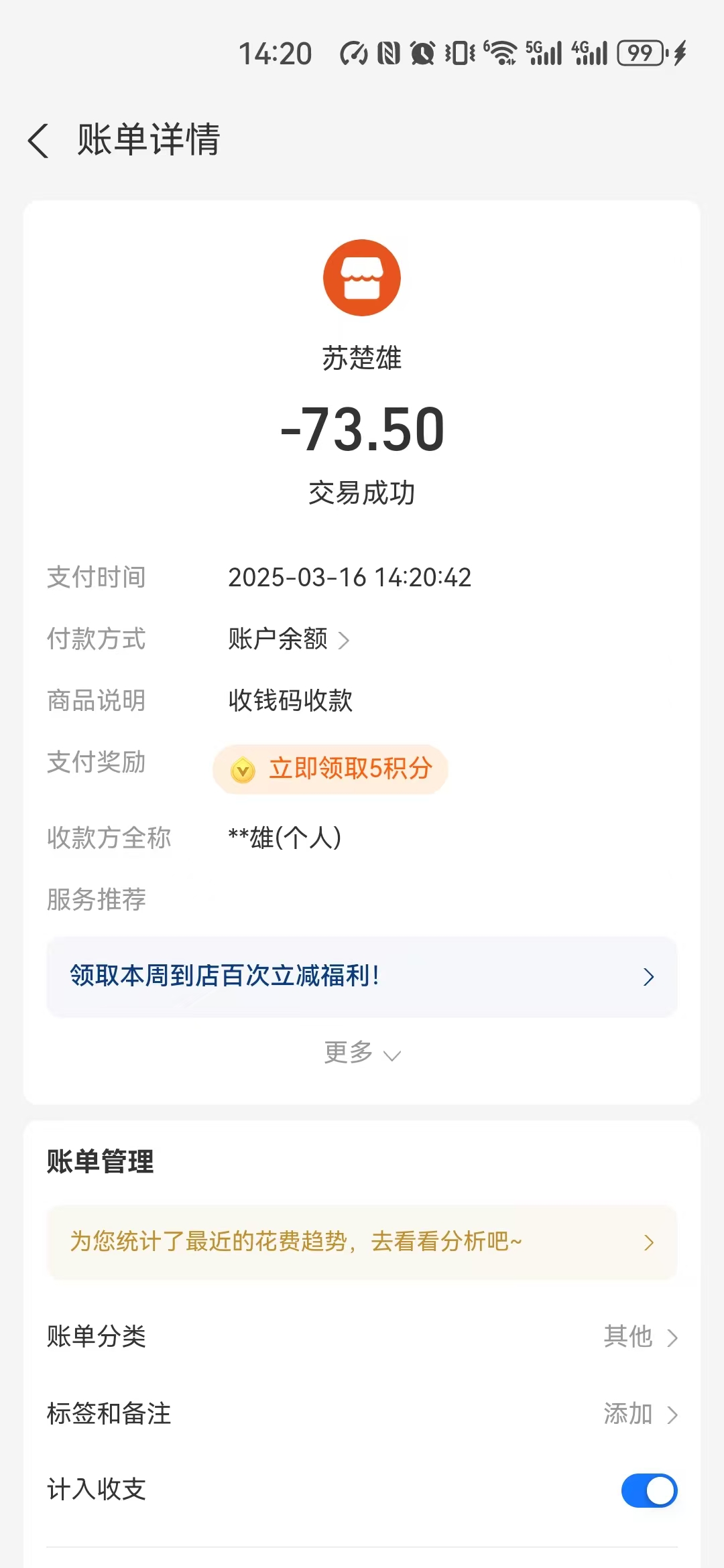Tap the -73.50 transaction amount
The width and height of the screenshot is (724, 1568).
coord(362,430)
